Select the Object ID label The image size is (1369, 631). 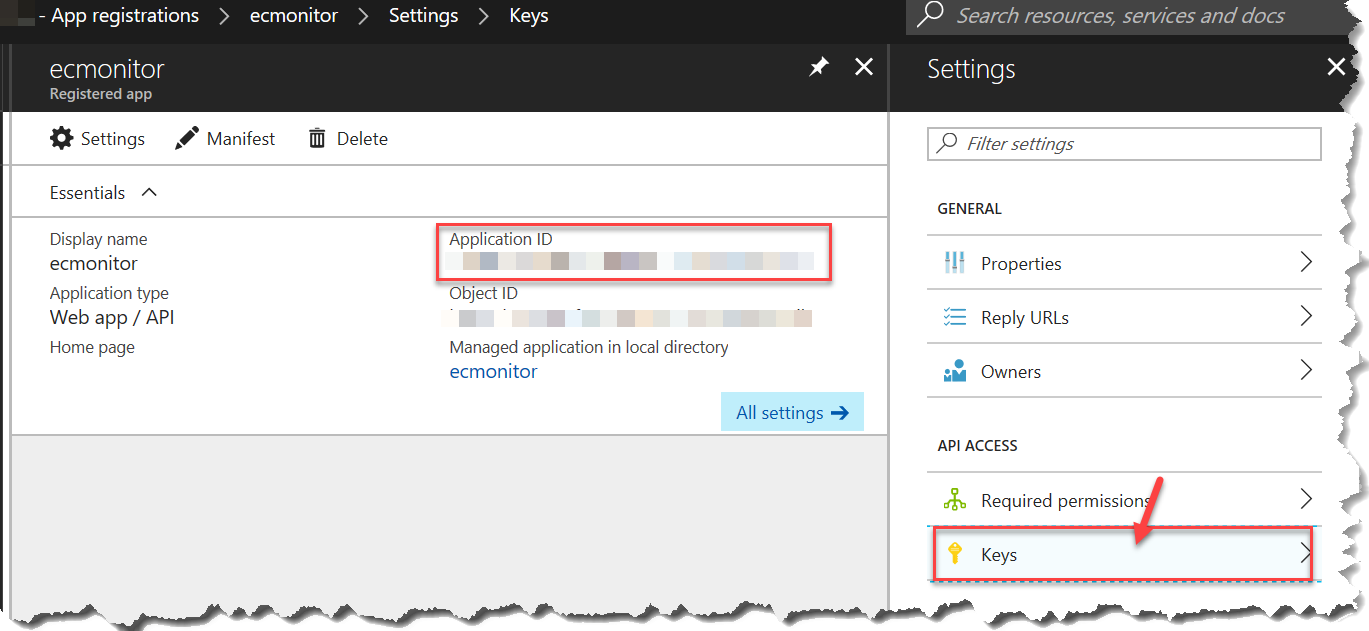484,293
